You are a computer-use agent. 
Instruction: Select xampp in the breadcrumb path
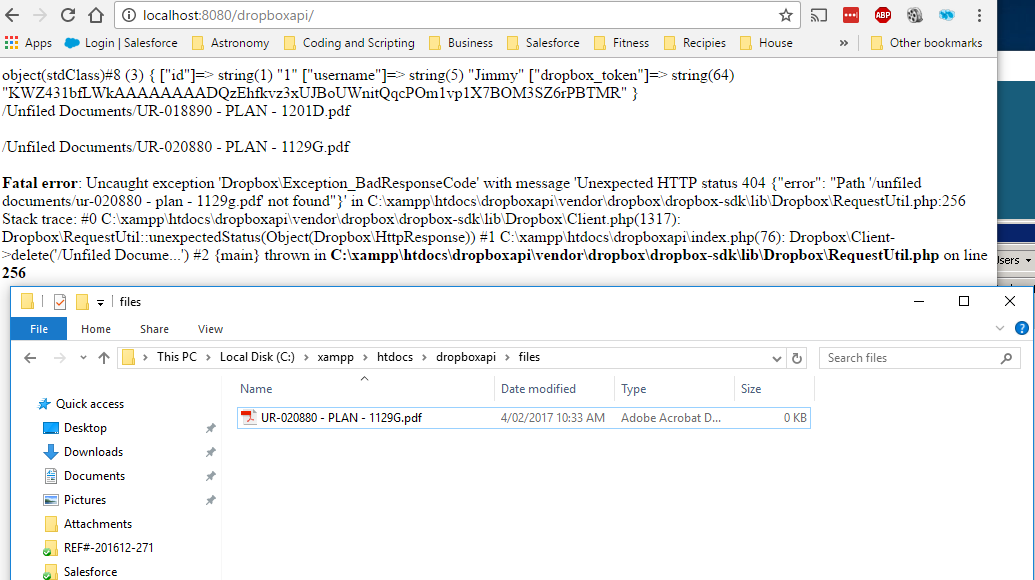click(x=335, y=357)
